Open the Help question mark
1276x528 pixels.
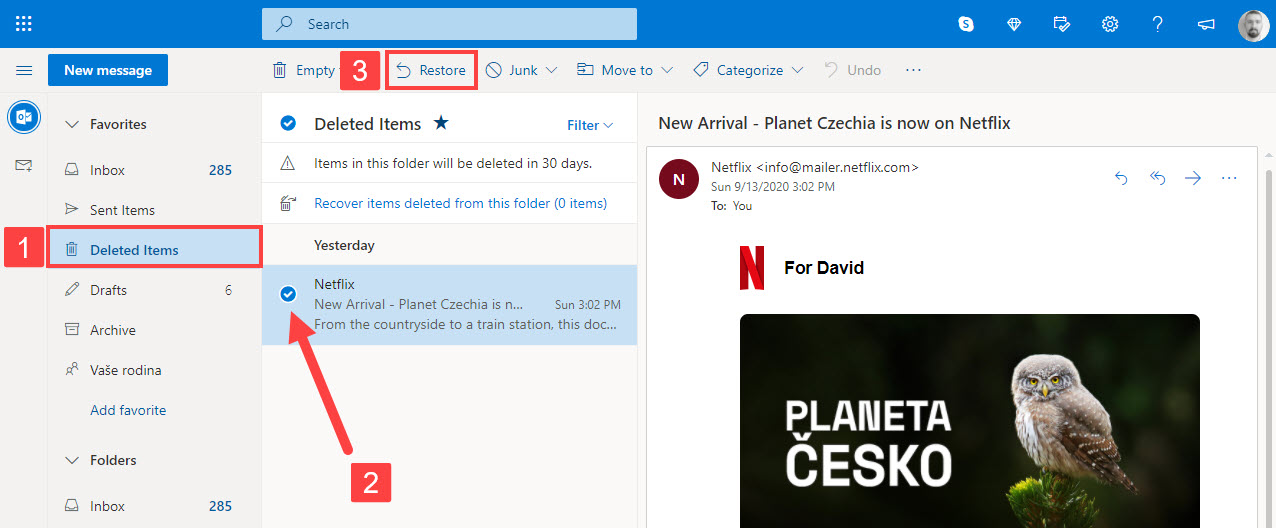click(1158, 24)
